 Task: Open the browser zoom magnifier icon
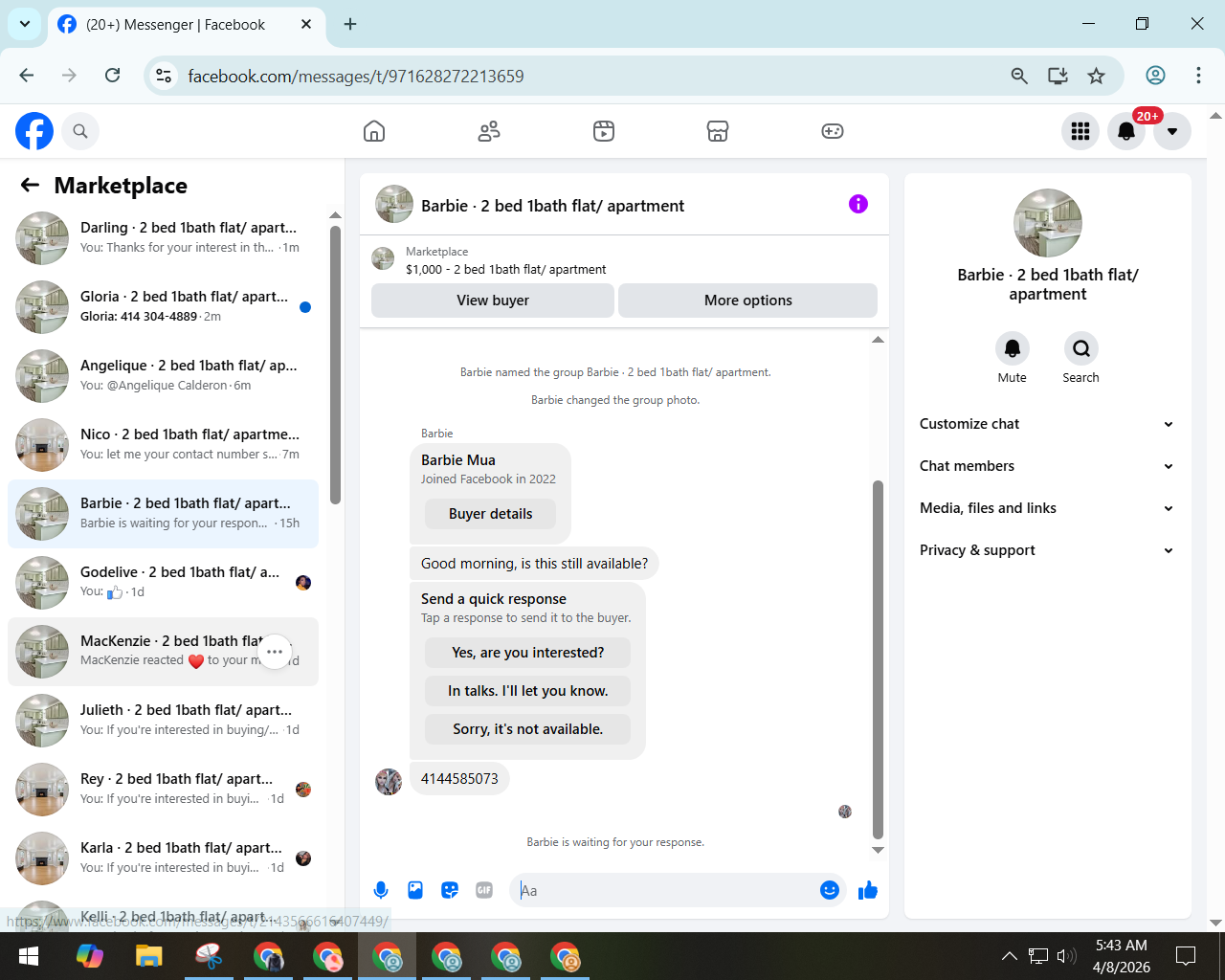point(1019,76)
